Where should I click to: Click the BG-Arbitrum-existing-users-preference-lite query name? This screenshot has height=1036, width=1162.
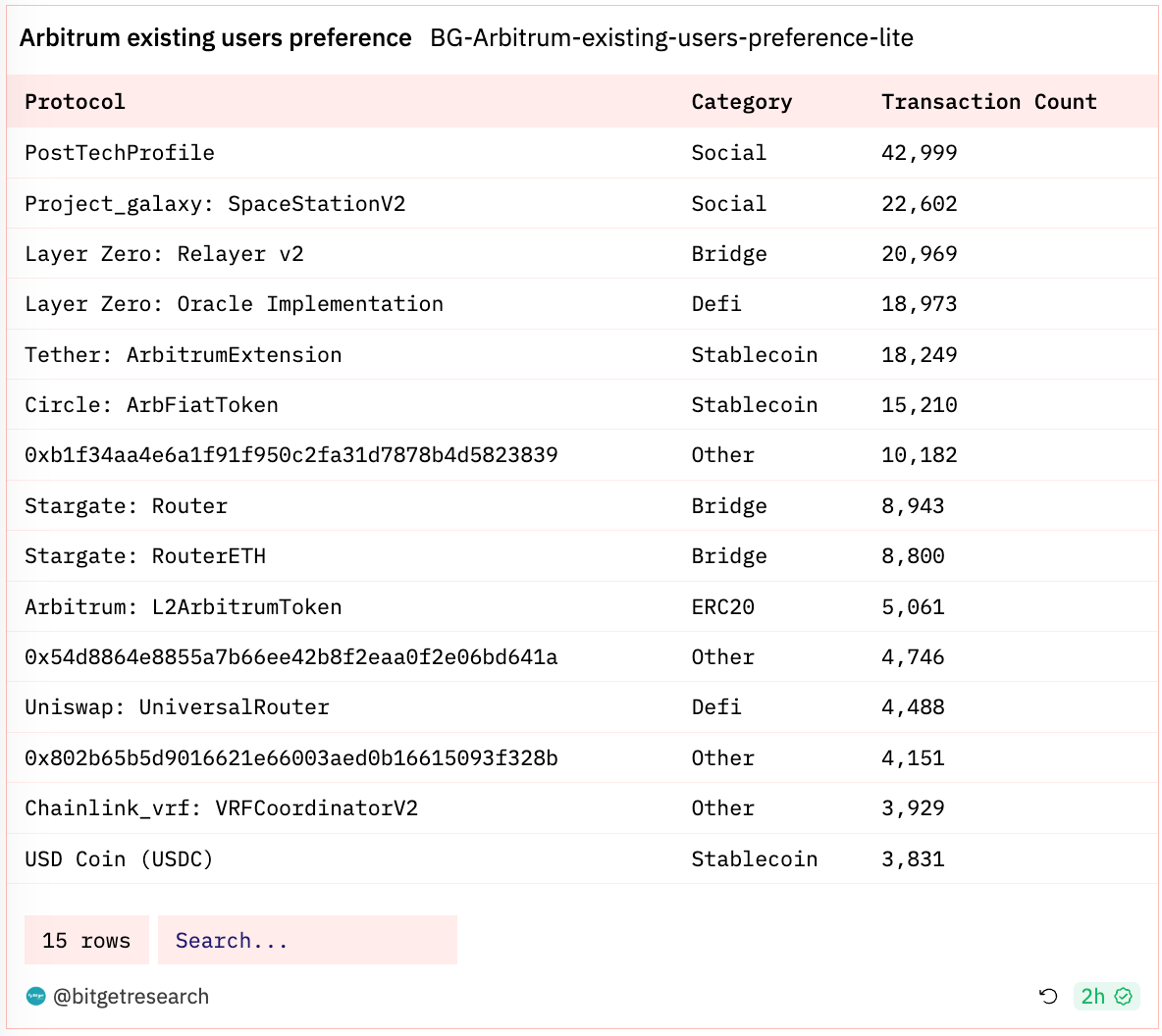pos(671,38)
